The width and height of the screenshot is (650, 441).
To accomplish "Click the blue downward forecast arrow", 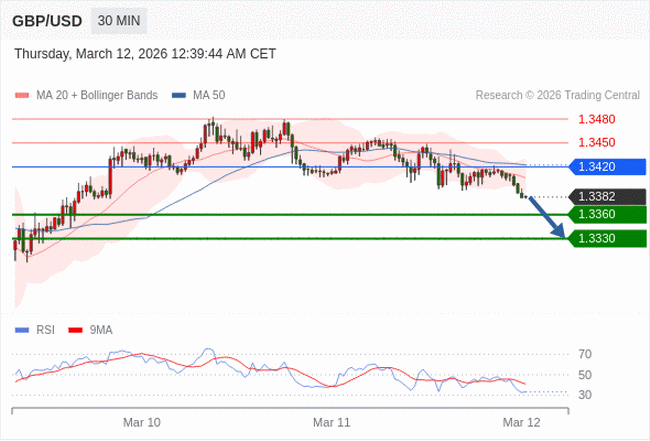I will click(546, 217).
